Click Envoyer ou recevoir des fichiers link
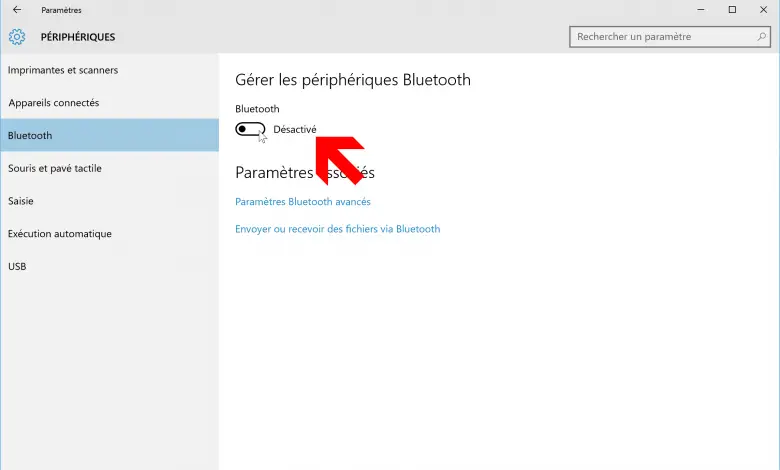780x470 pixels. (x=337, y=229)
